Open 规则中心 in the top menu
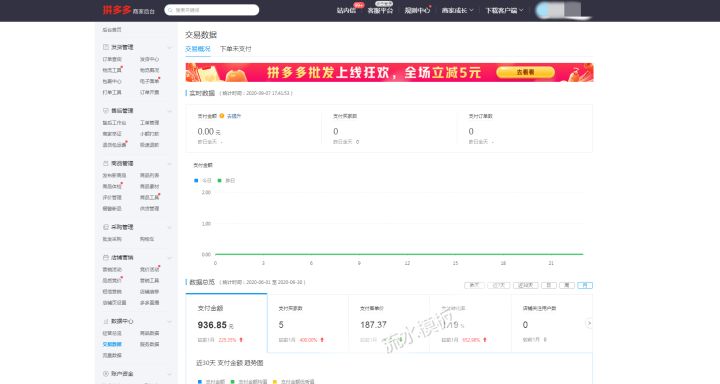This screenshot has height=384, width=720. coord(417,10)
